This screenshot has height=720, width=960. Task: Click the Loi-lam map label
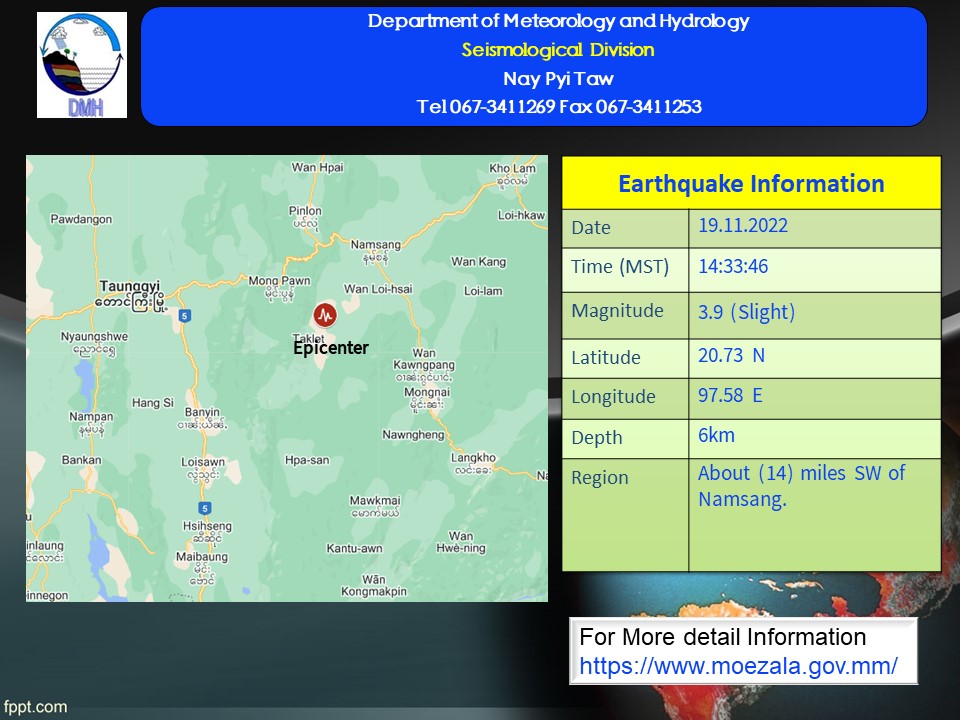tap(483, 291)
